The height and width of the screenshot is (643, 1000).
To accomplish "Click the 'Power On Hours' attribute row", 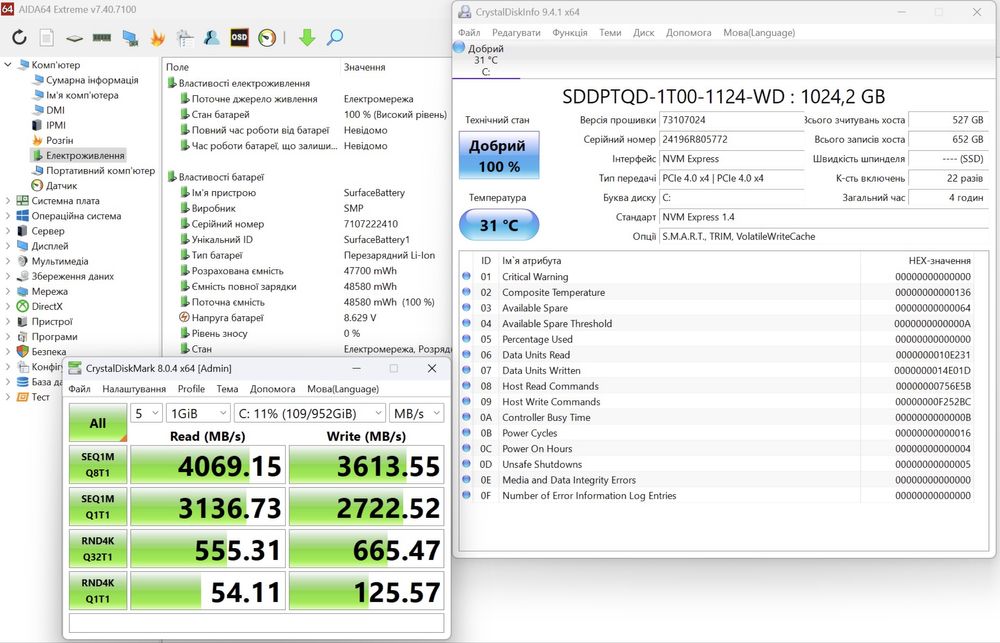I will [x=717, y=448].
